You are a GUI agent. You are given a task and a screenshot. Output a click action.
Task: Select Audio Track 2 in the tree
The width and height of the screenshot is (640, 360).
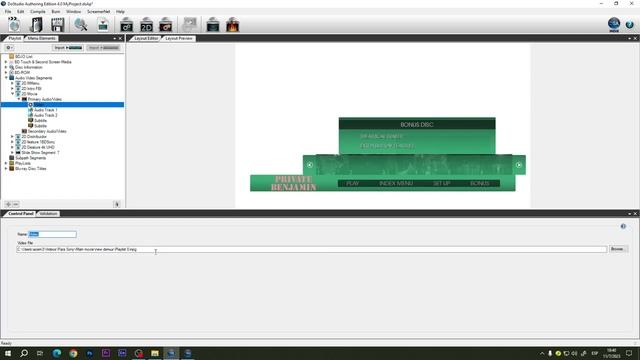(x=45, y=116)
